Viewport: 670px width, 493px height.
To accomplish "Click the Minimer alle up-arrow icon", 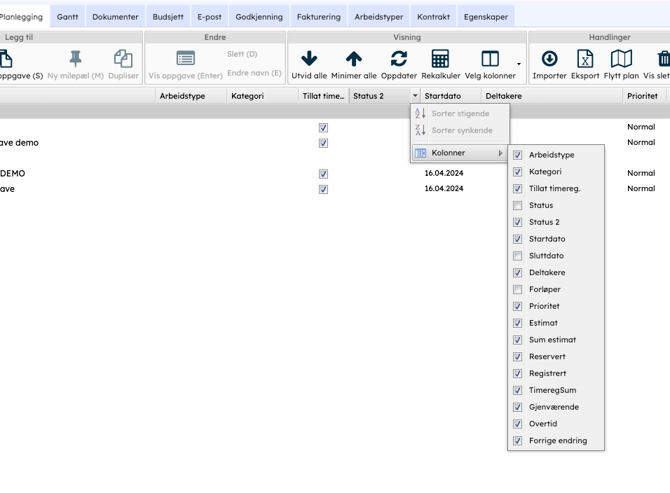I will pyautogui.click(x=354, y=59).
